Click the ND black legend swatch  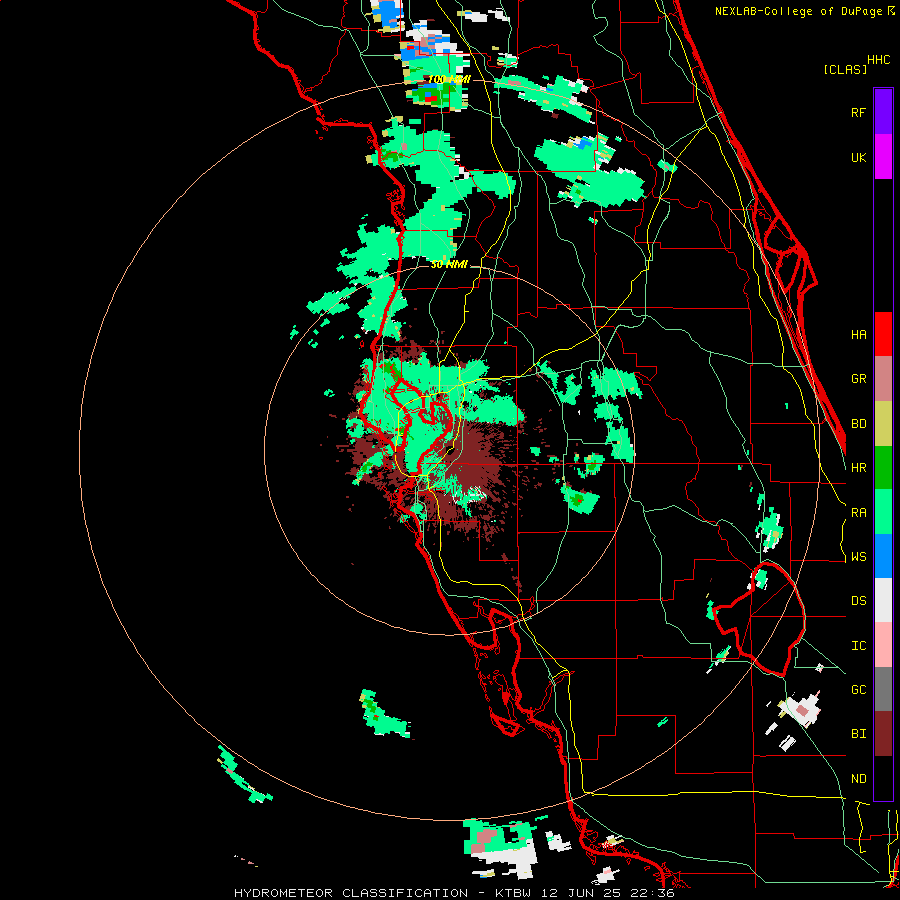883,778
